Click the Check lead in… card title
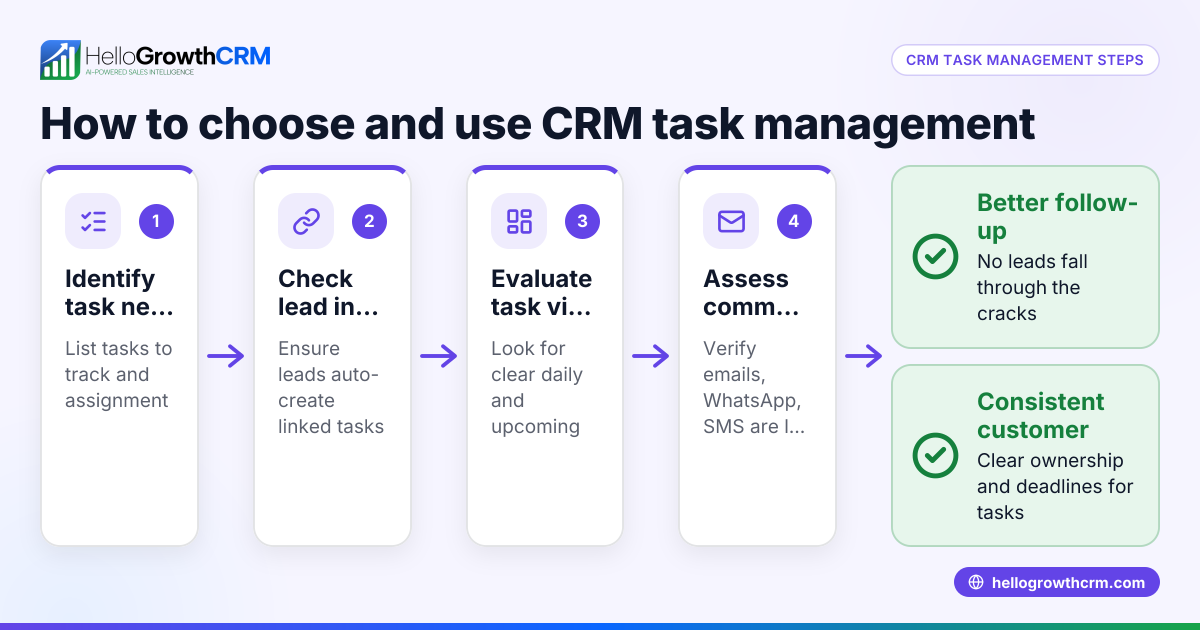This screenshot has width=1200, height=630. 329,293
